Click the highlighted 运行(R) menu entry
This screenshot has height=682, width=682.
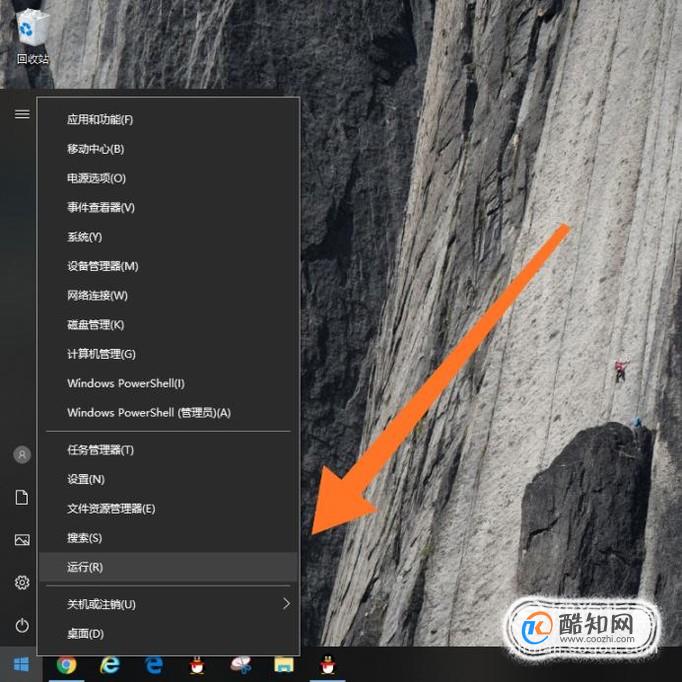pyautogui.click(x=169, y=567)
